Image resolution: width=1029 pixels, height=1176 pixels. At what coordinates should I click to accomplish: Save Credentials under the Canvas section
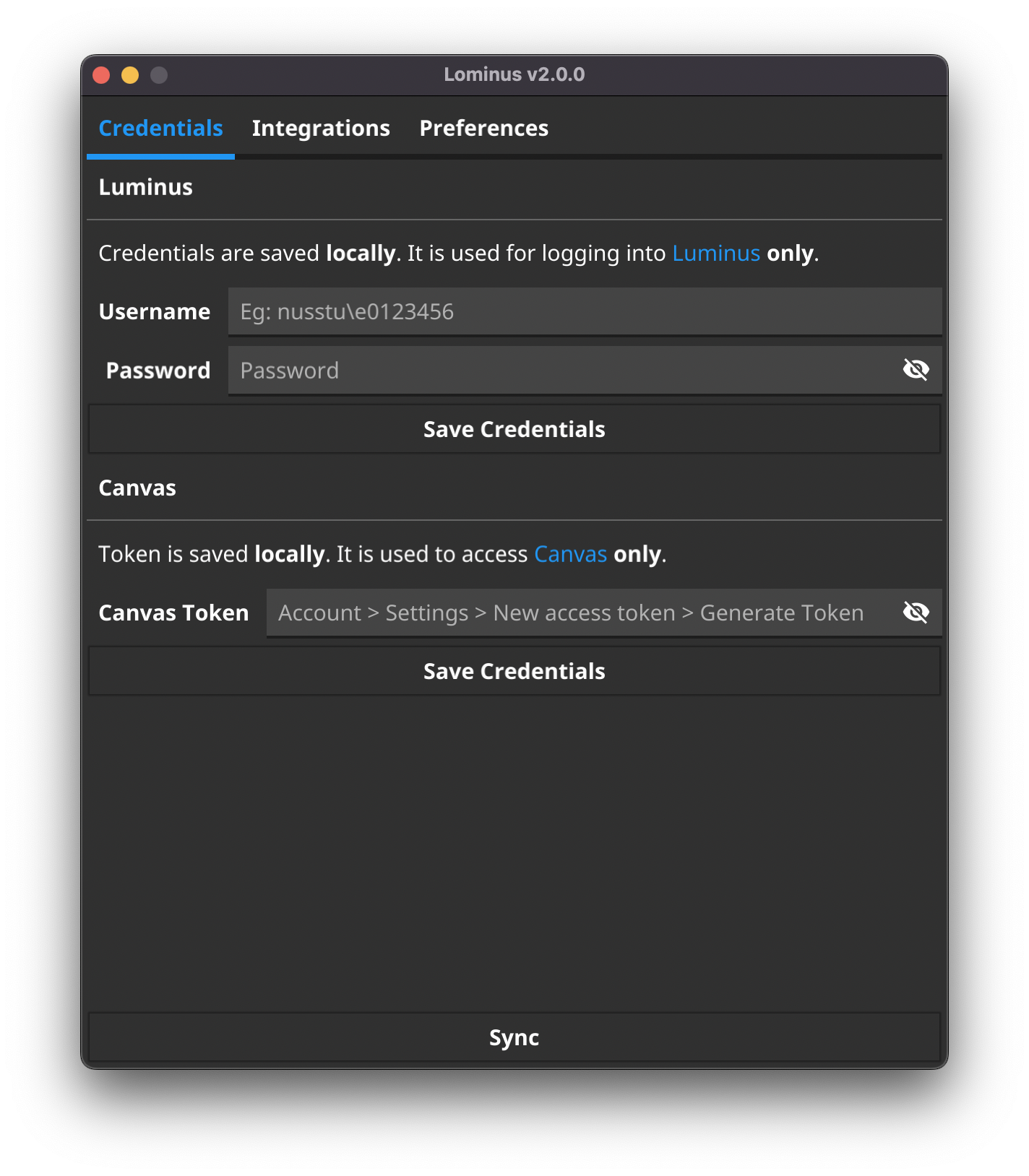tap(514, 671)
